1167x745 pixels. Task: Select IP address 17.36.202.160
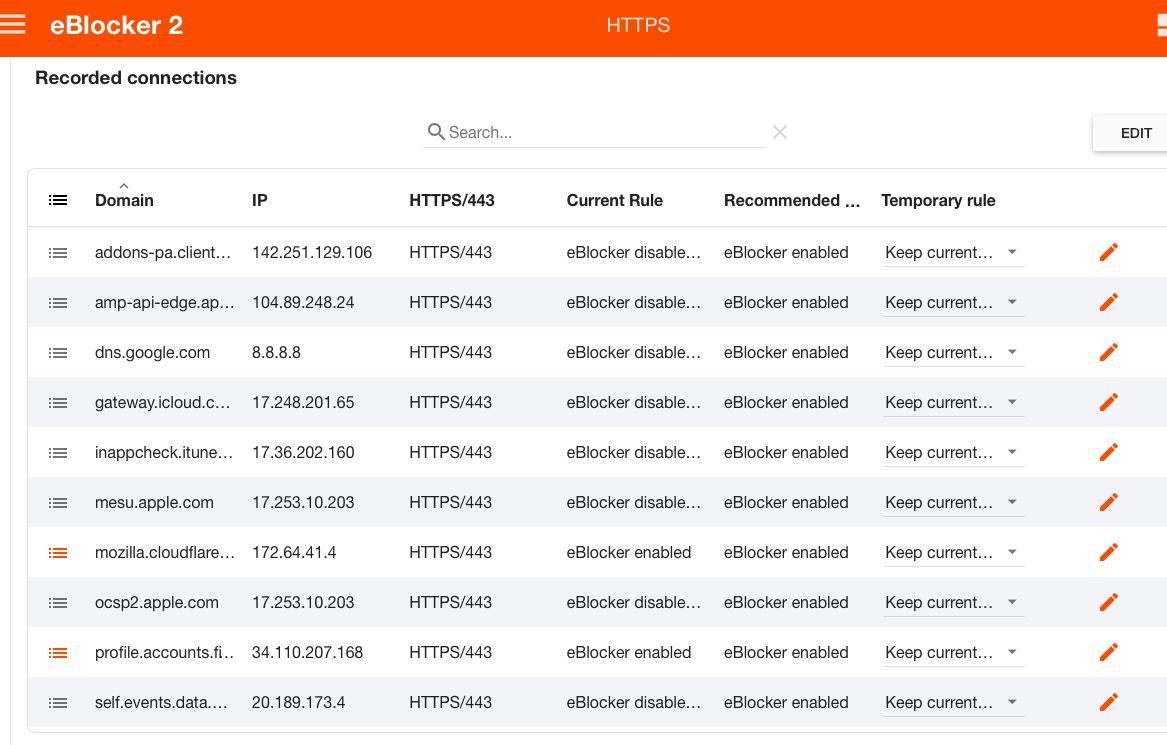(303, 452)
